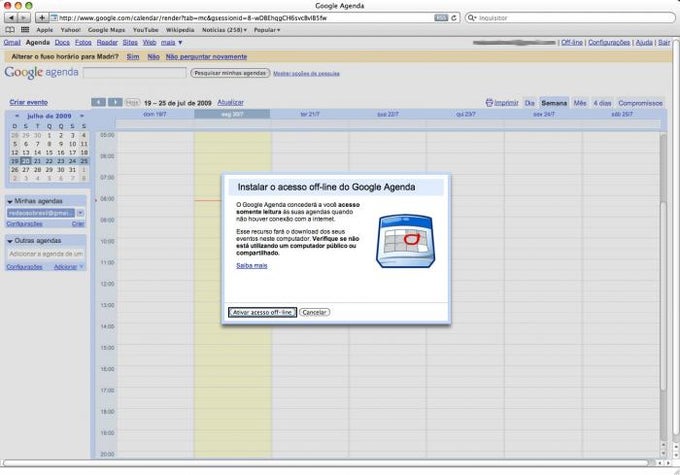Open the 'mais' services dropdown
680x475 pixels.
click(x=171, y=43)
